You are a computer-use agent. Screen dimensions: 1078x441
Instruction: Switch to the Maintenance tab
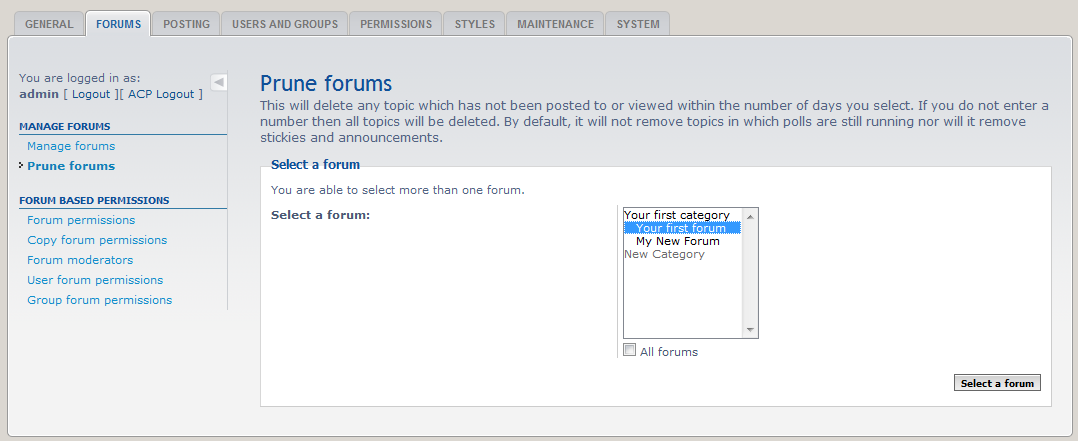(x=555, y=24)
